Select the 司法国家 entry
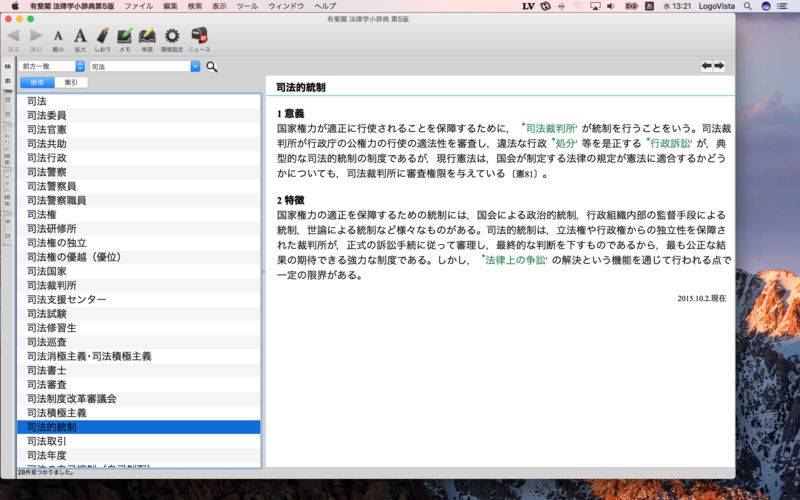Screen dimensions: 800x500 (139, 271)
